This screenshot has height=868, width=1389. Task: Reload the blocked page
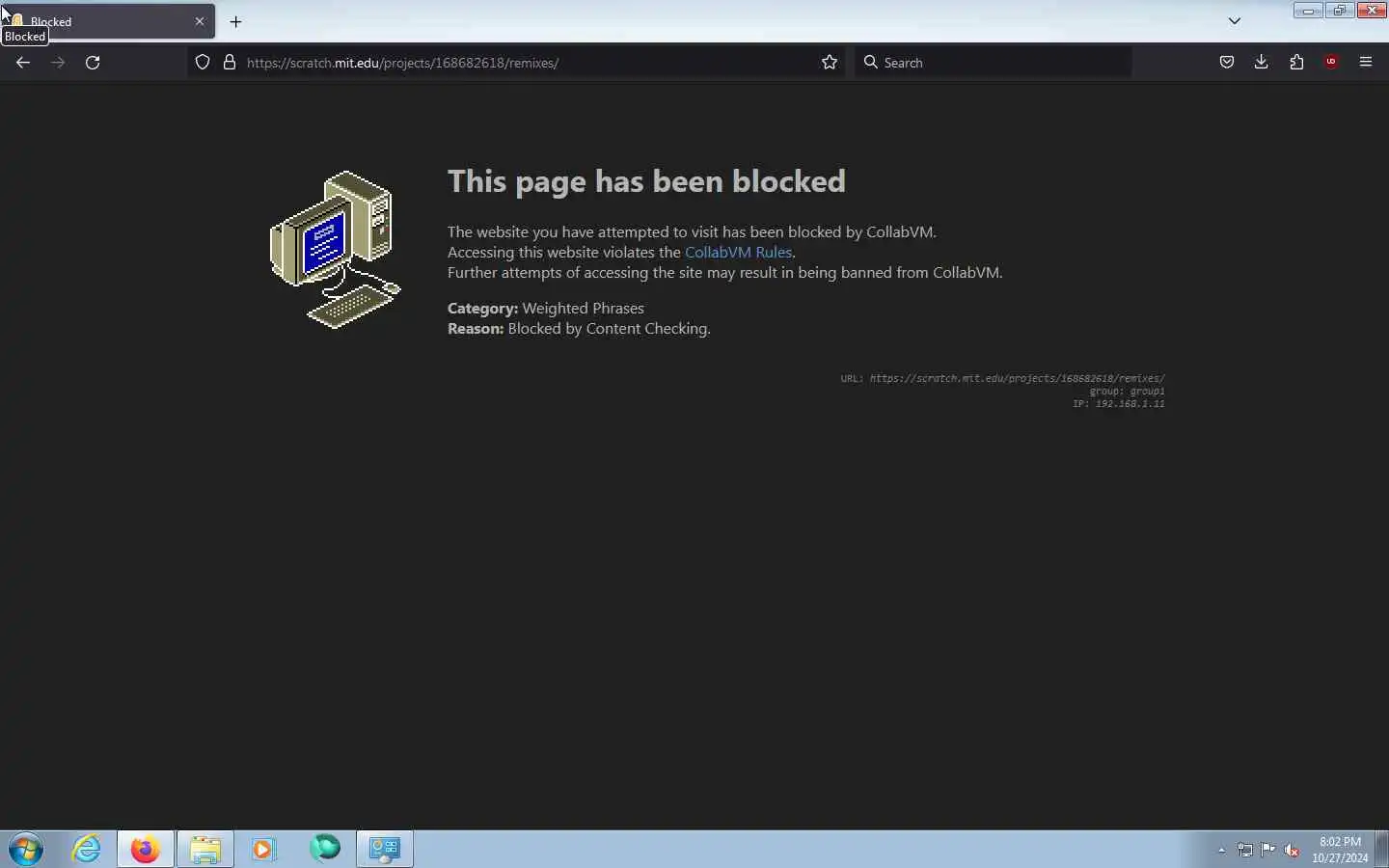[93, 63]
